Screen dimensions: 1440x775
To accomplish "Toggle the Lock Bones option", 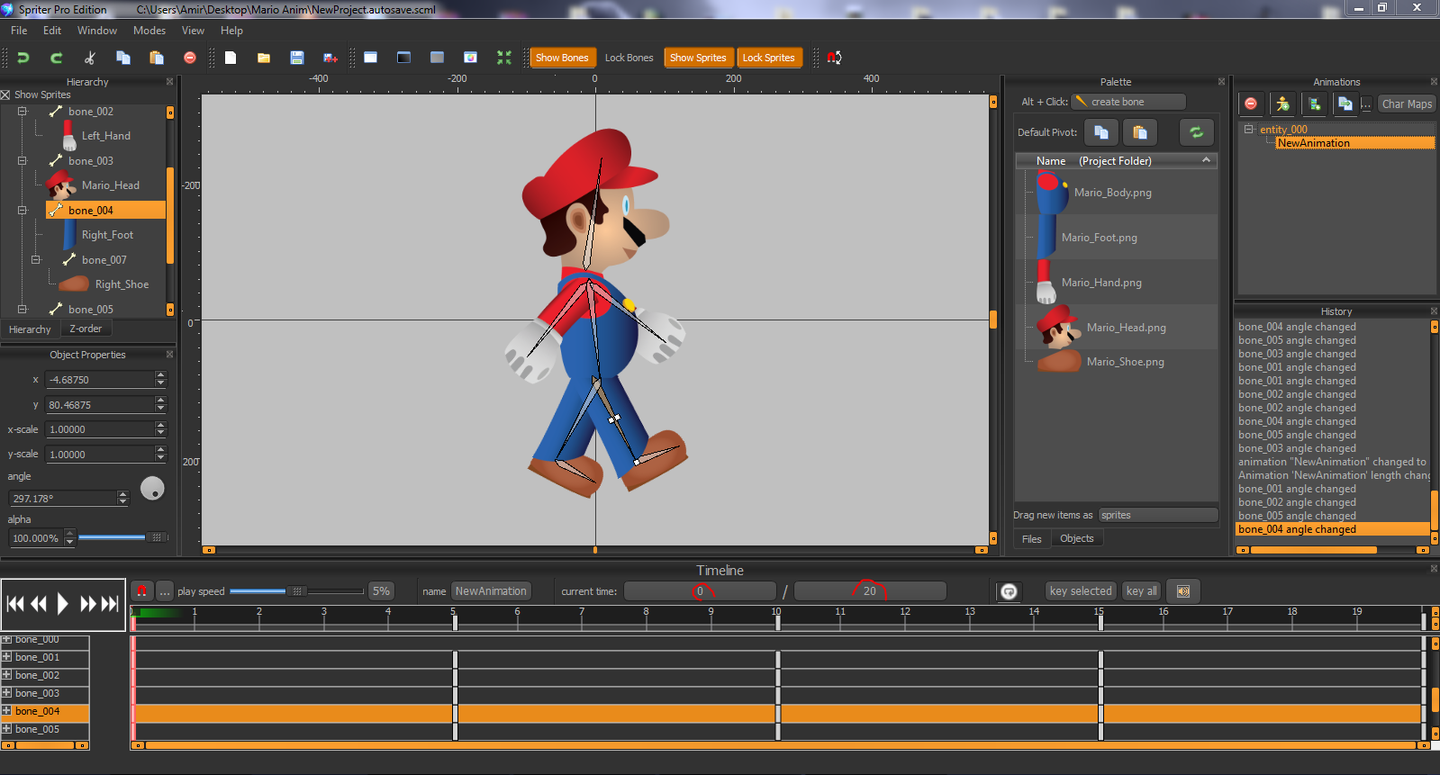I will click(629, 58).
